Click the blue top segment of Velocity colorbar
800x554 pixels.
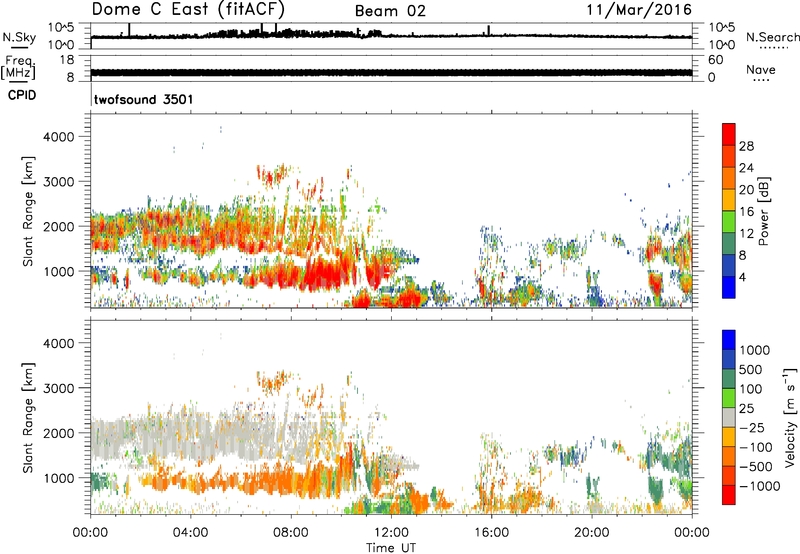click(x=729, y=340)
